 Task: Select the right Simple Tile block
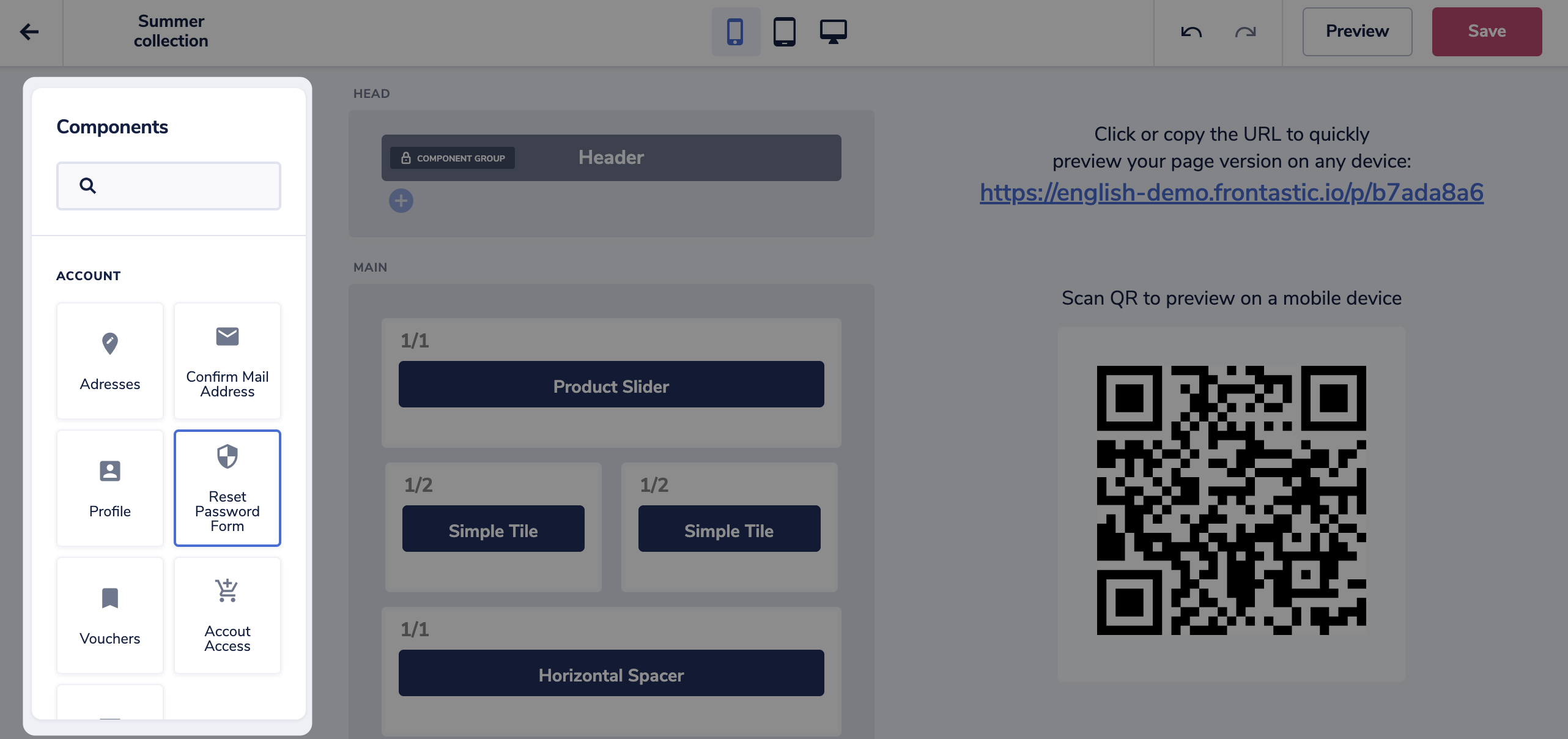(x=730, y=529)
